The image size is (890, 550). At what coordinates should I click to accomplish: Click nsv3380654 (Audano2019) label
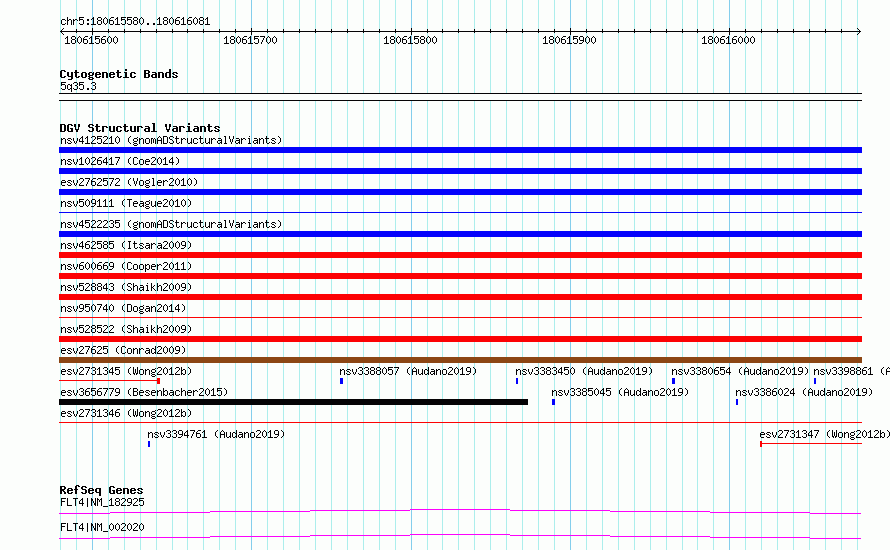click(x=740, y=371)
